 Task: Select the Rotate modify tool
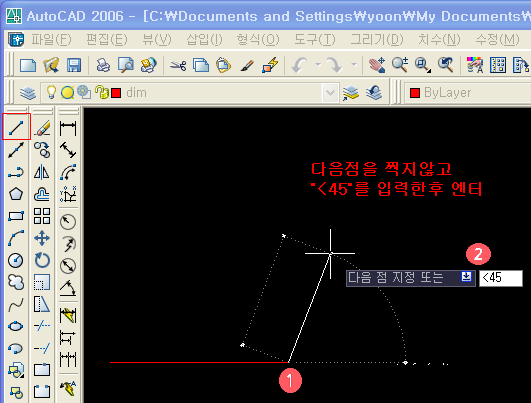tap(42, 260)
